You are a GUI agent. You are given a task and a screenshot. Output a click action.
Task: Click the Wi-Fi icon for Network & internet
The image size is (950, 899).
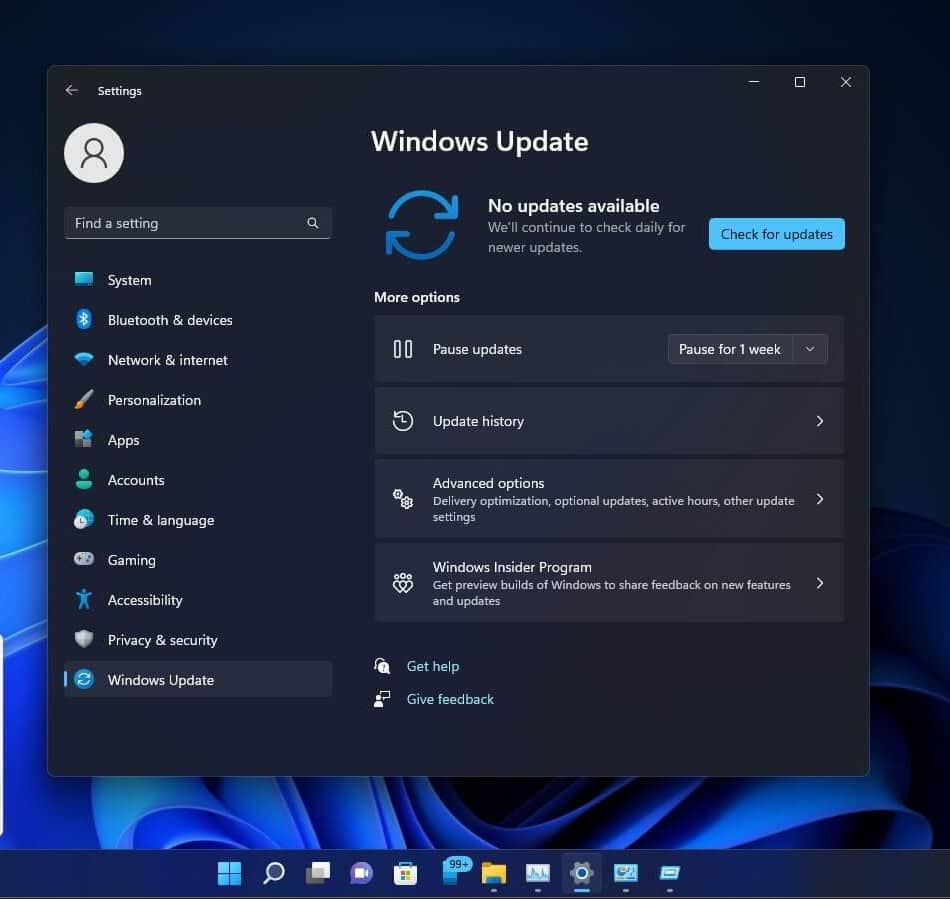click(84, 359)
